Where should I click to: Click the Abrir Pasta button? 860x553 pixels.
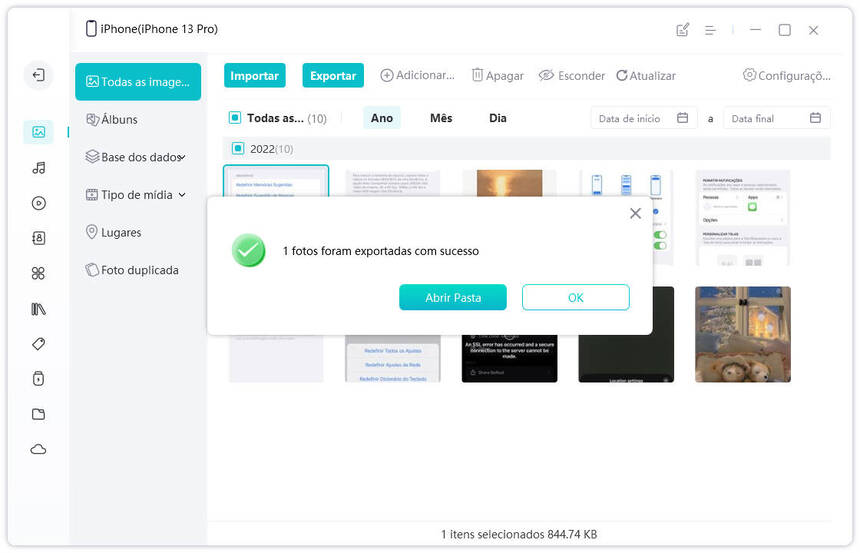[x=452, y=298]
